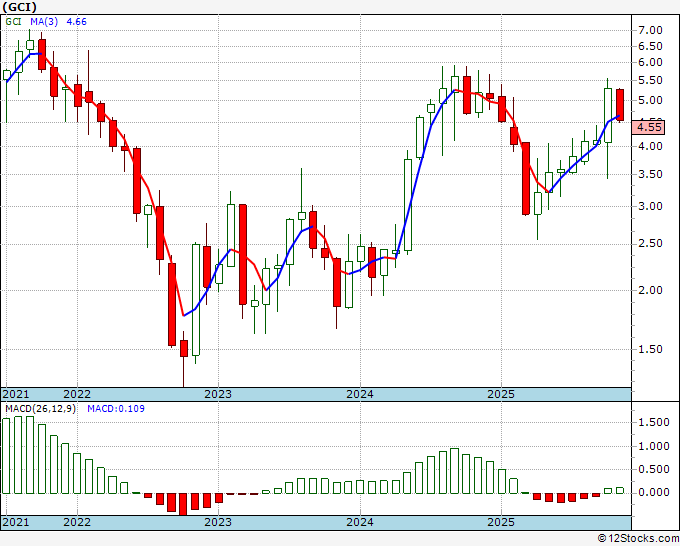
Task: Click the 2.50 price axis label
Action: (650, 244)
